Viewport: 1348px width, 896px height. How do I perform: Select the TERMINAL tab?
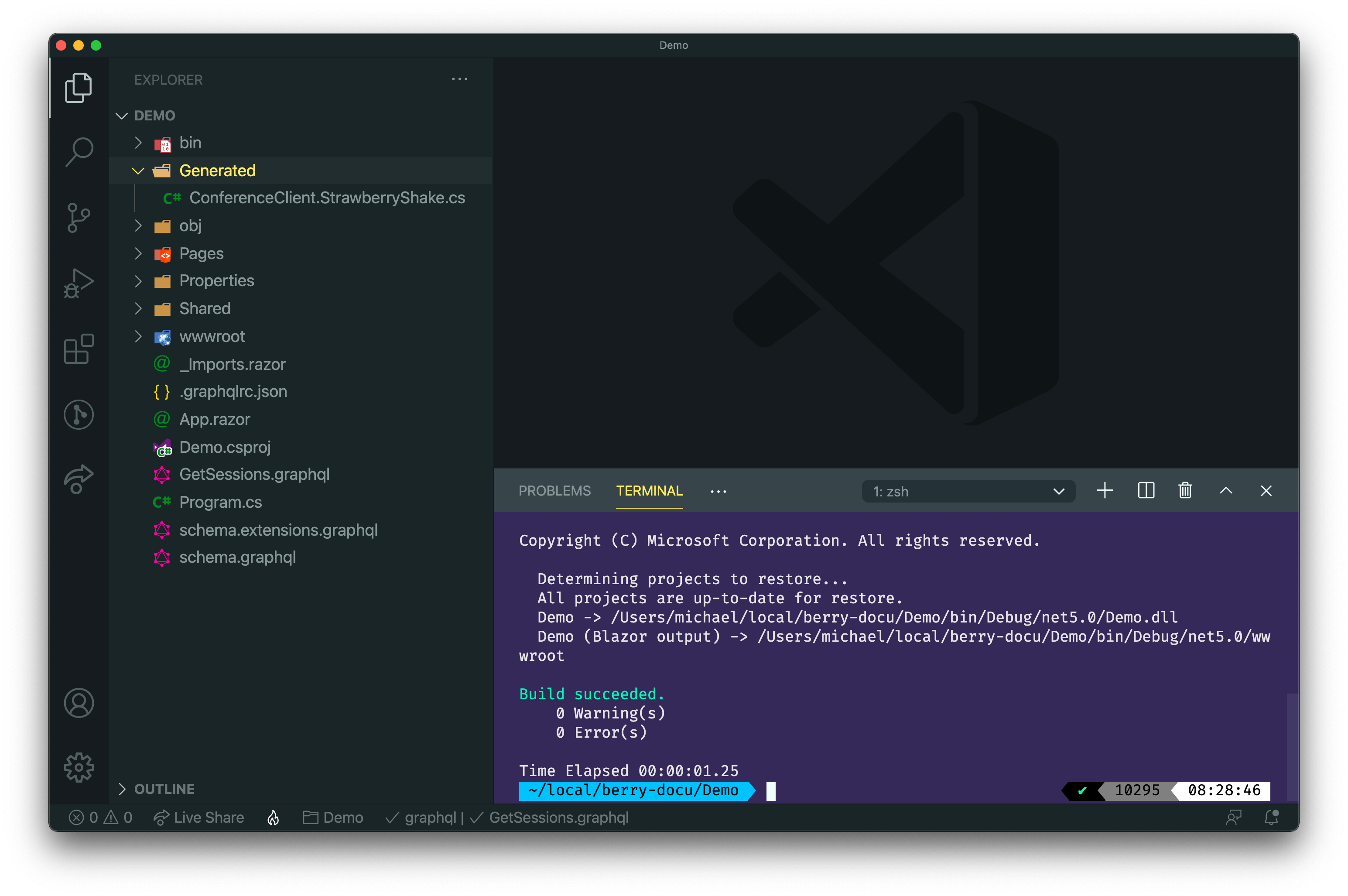[649, 491]
